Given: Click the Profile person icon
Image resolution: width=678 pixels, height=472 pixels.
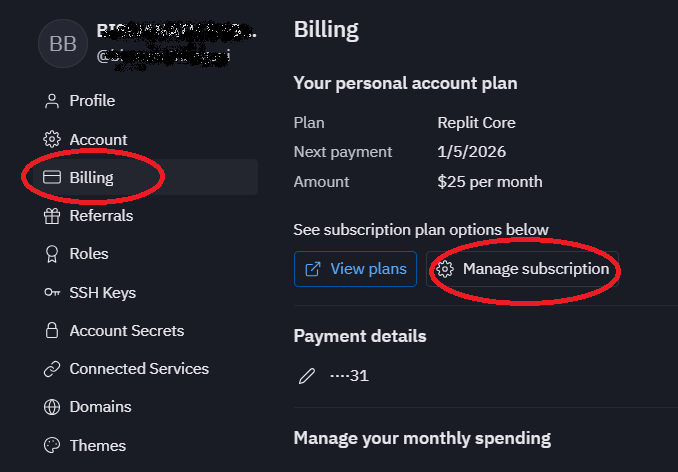Looking at the screenshot, I should coord(52,101).
